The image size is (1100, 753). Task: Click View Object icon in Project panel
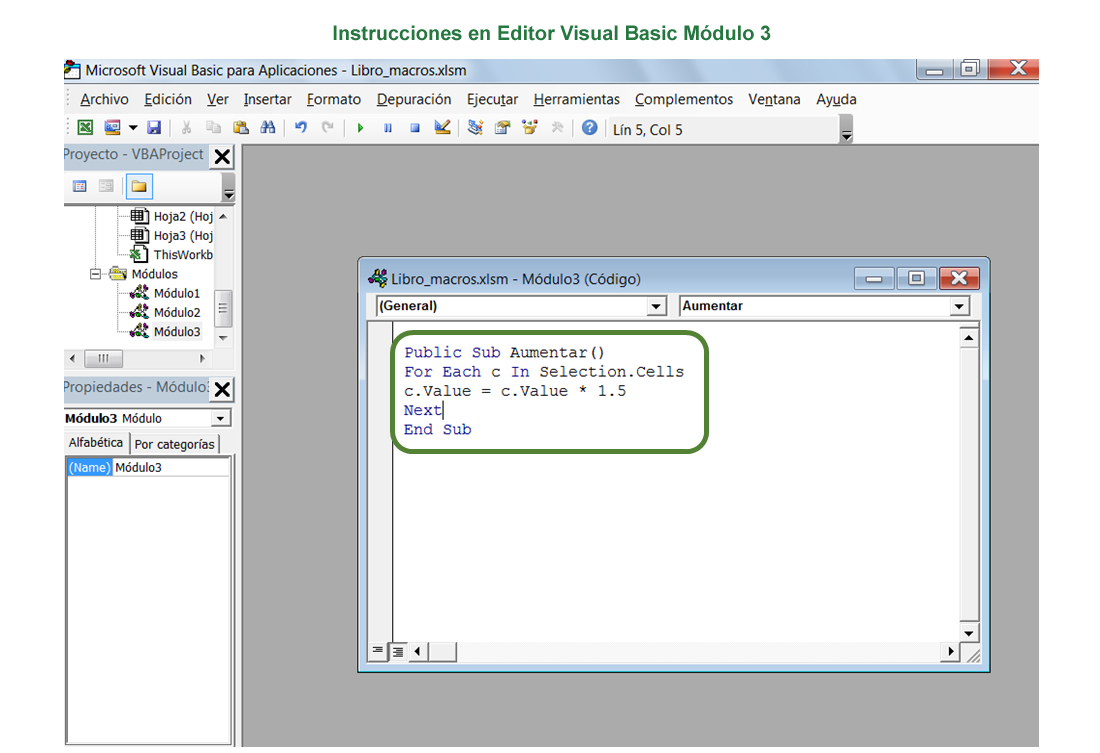(107, 186)
